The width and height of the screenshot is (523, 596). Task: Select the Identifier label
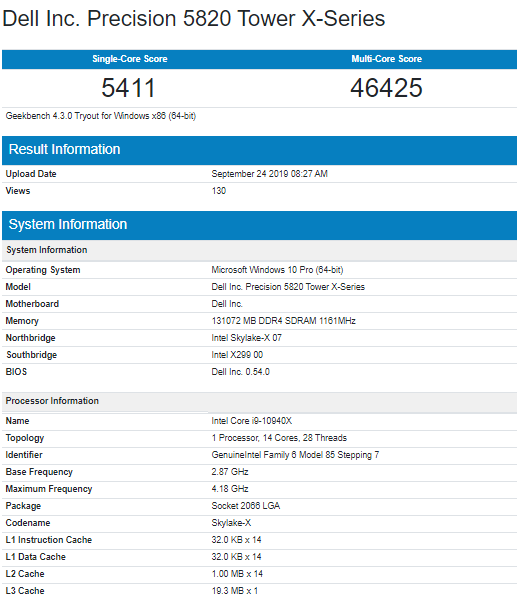point(24,455)
